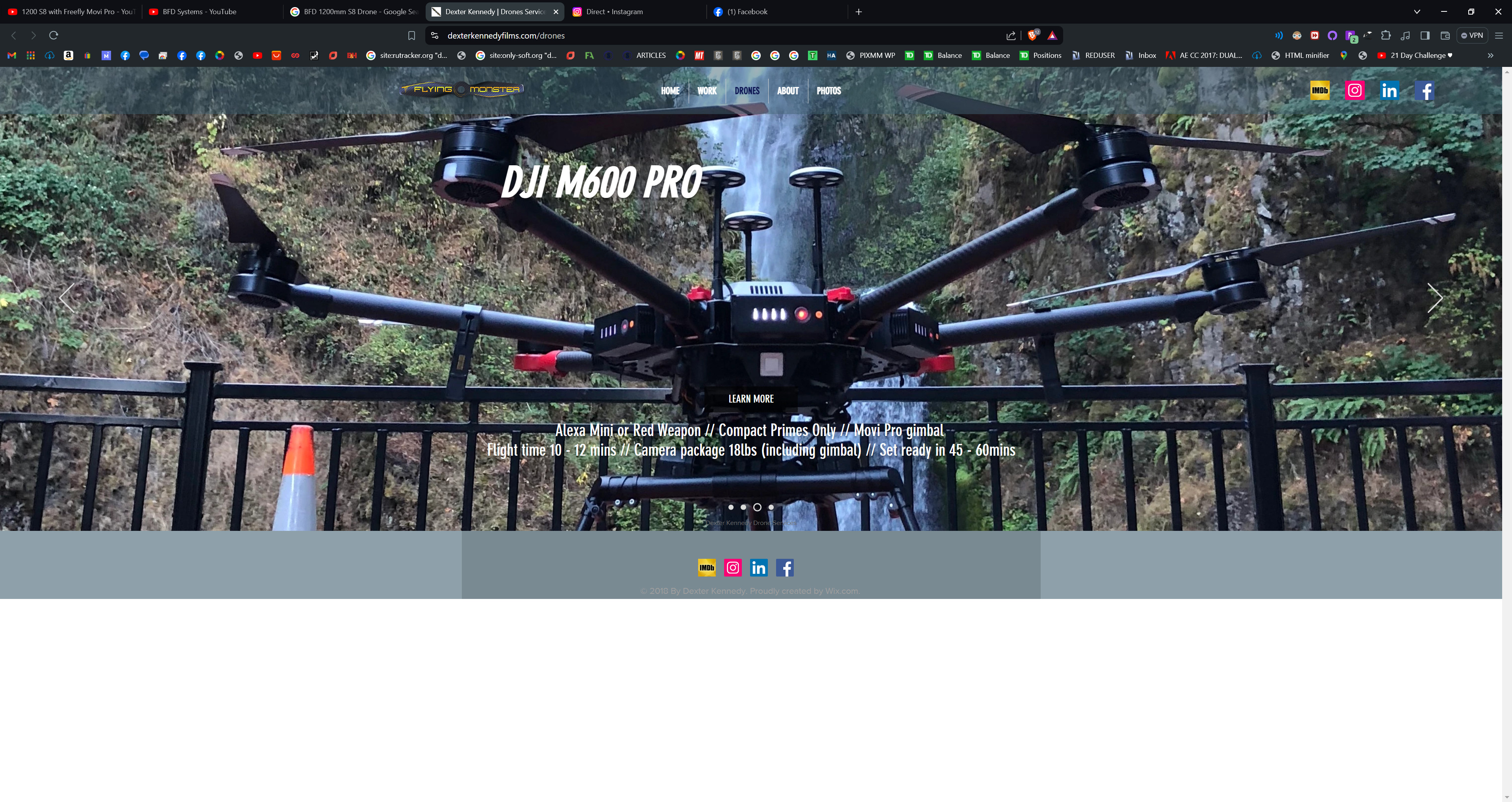Open the B&H bookmark icon
Viewport: 1512px width, 802px height.
coord(352,55)
